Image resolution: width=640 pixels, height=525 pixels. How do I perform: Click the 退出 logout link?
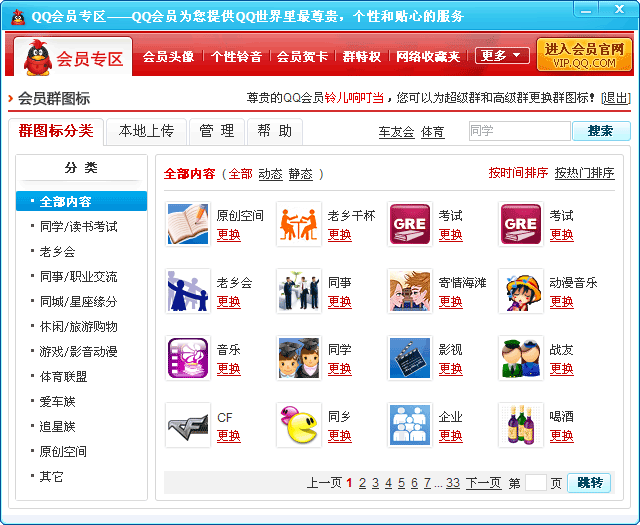(616, 98)
